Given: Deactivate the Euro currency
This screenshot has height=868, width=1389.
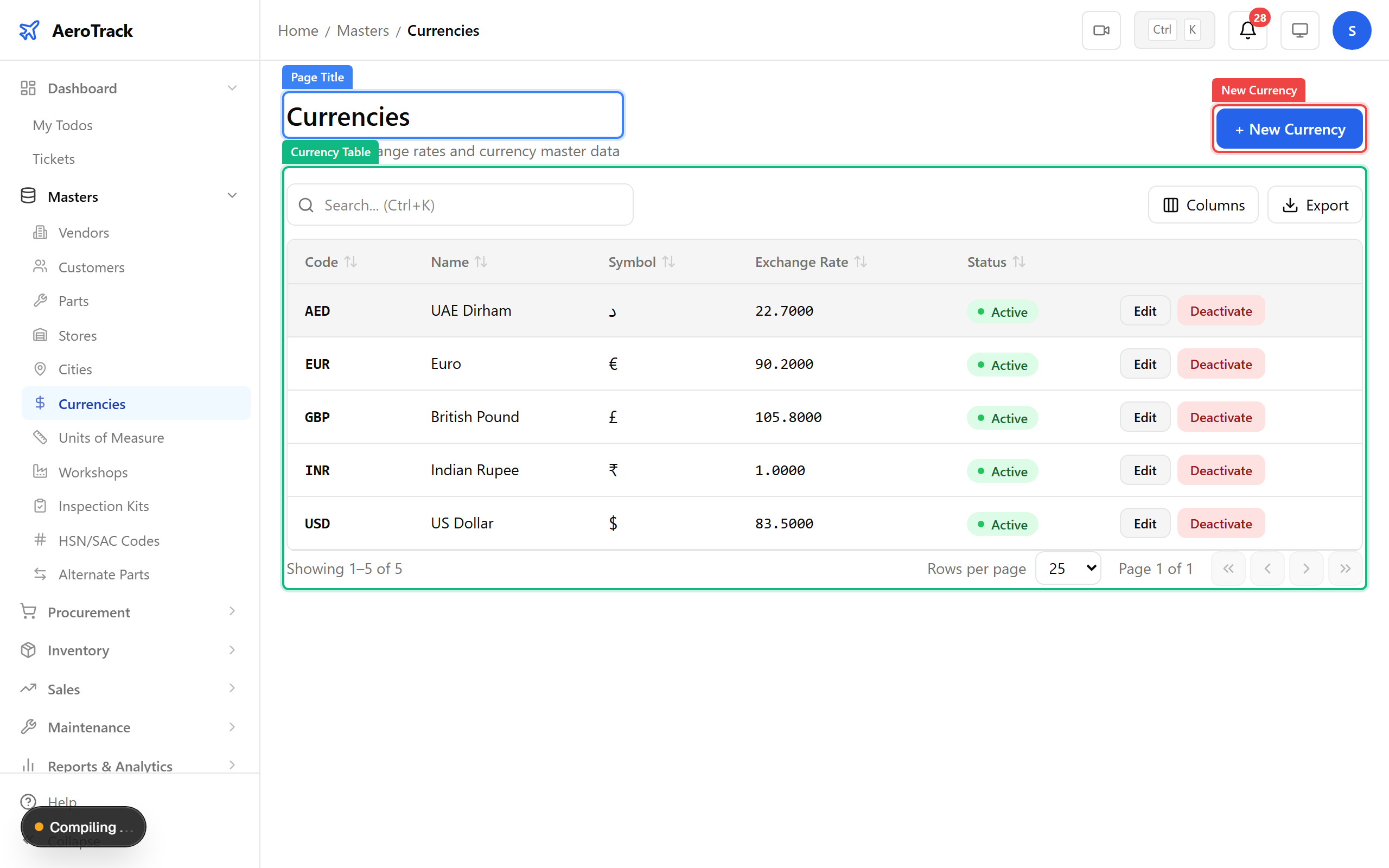Looking at the screenshot, I should point(1220,363).
